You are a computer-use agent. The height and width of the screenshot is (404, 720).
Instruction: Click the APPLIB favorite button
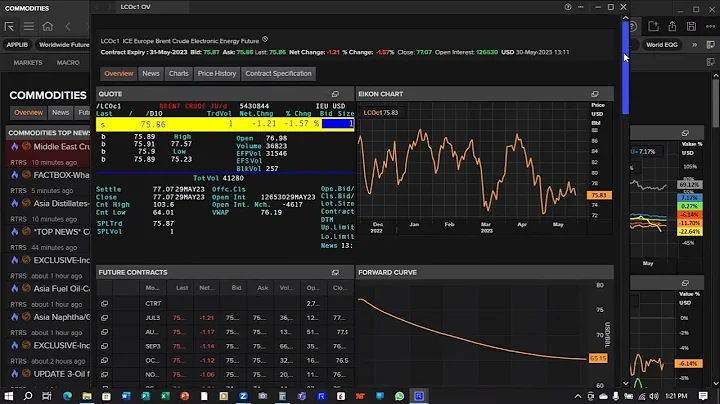(x=17, y=45)
